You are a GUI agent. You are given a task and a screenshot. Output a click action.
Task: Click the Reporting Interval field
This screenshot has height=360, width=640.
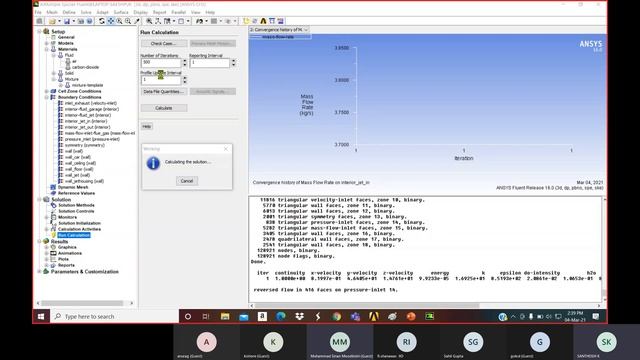210,63
